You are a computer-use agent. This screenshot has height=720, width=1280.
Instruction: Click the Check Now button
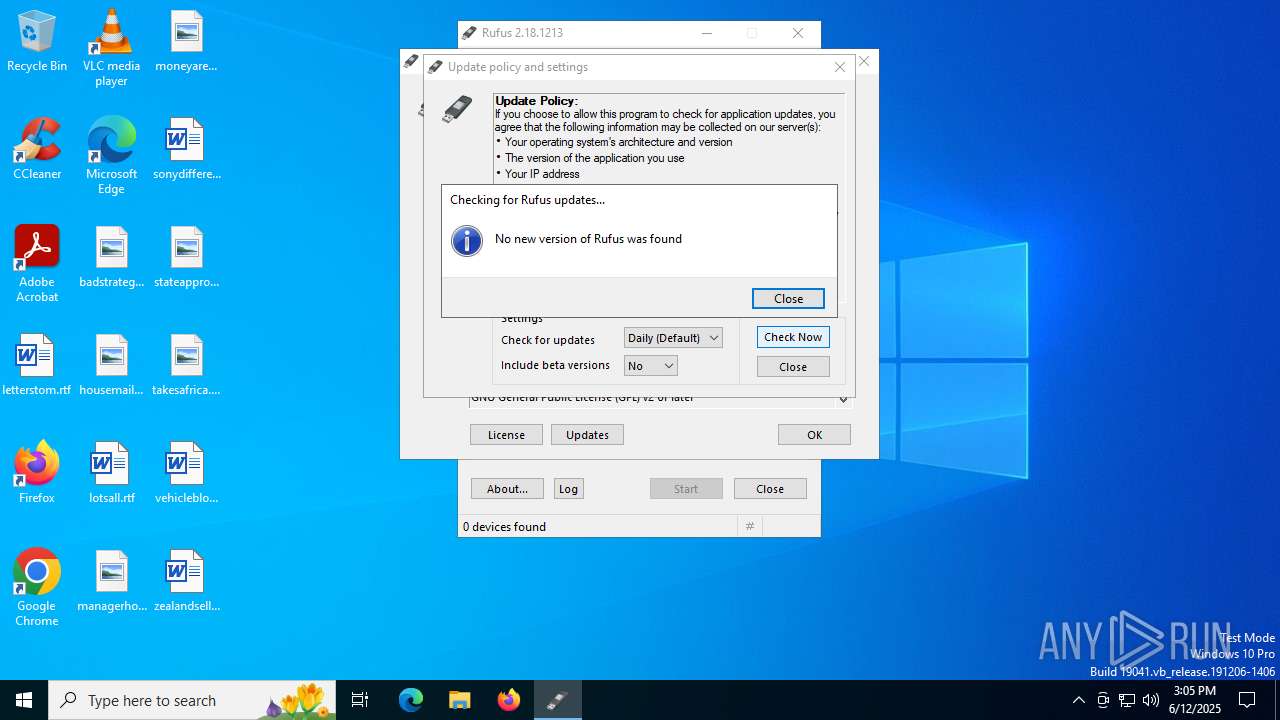click(793, 337)
